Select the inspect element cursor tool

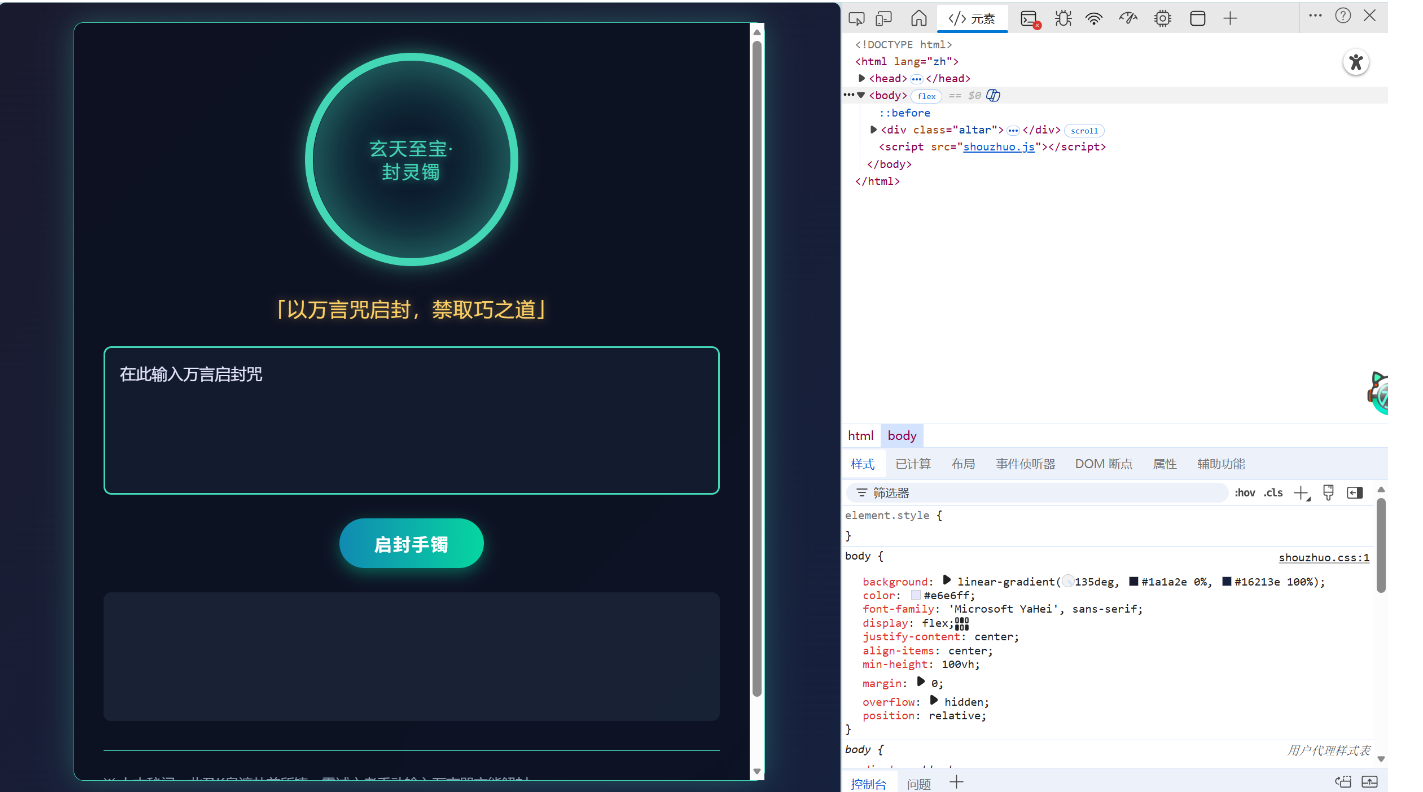tap(857, 17)
